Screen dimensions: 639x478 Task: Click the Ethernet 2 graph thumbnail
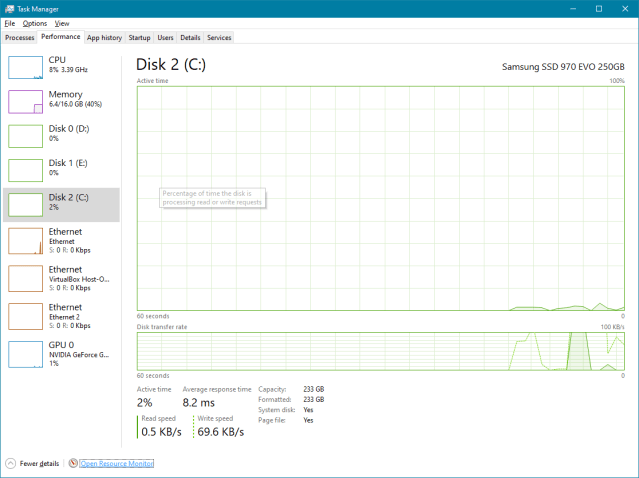pyautogui.click(x=26, y=316)
